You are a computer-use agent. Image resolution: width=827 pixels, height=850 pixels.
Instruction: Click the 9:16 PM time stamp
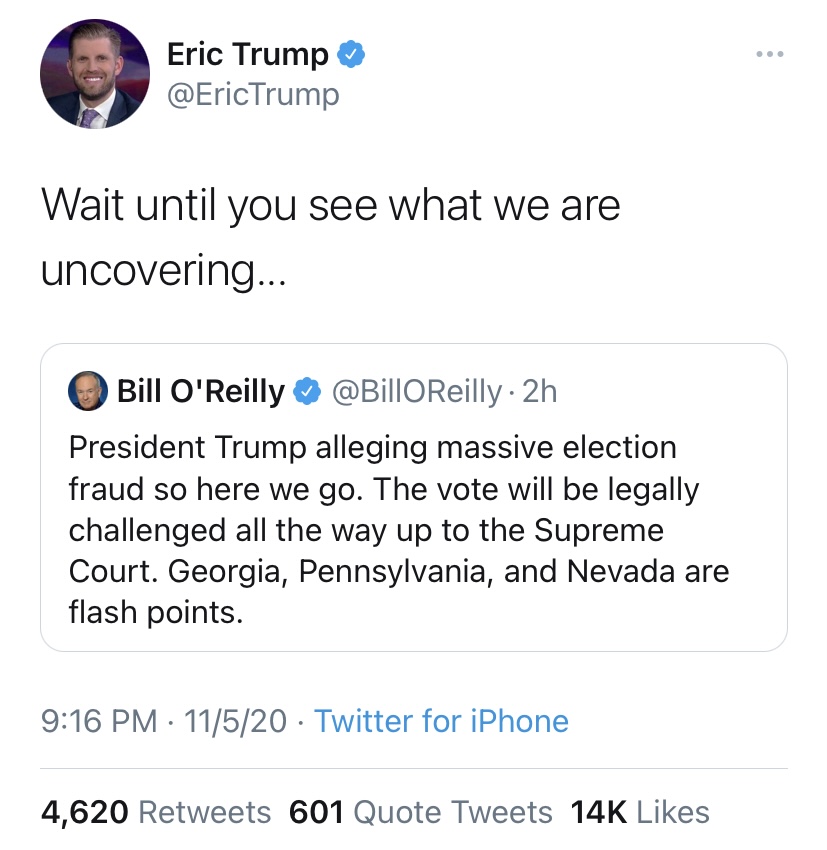101,721
